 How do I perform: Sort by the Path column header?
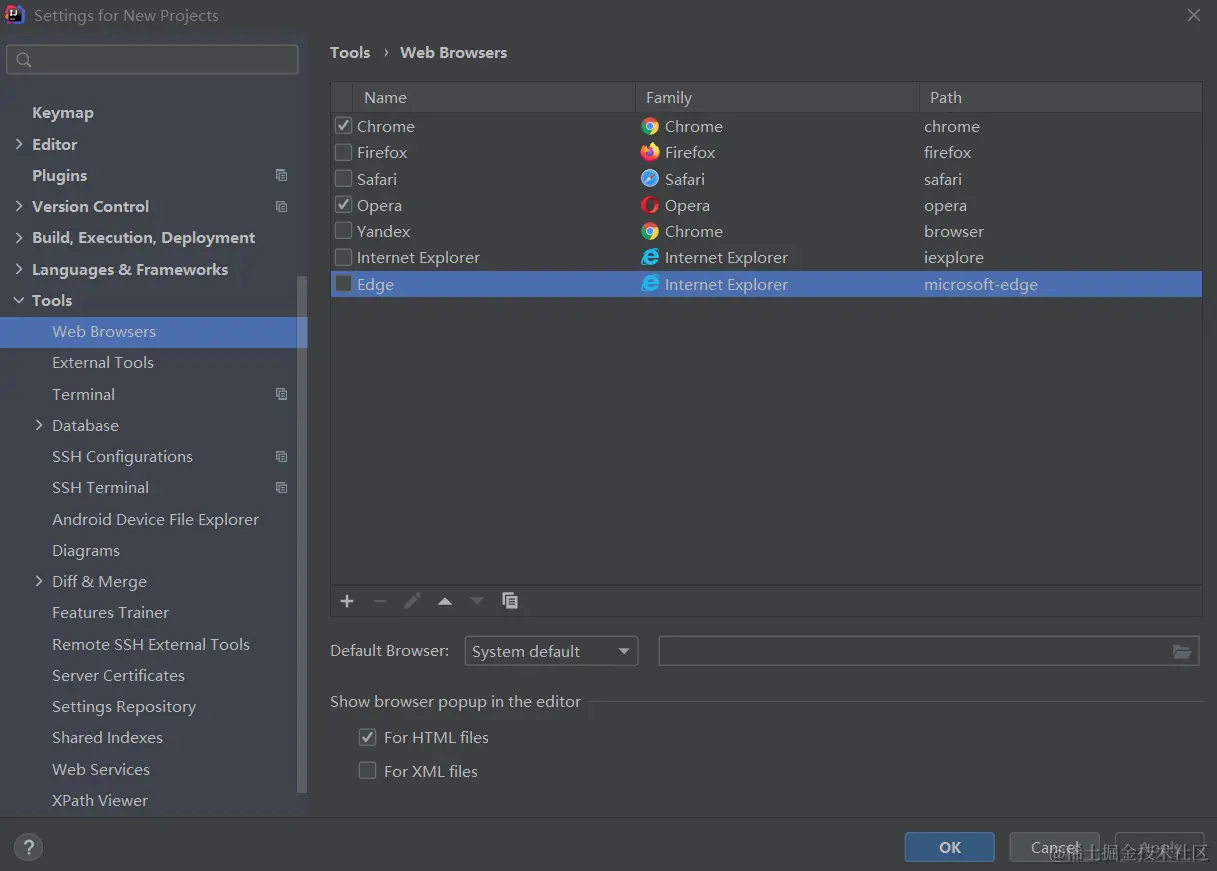pyautogui.click(x=1061, y=97)
